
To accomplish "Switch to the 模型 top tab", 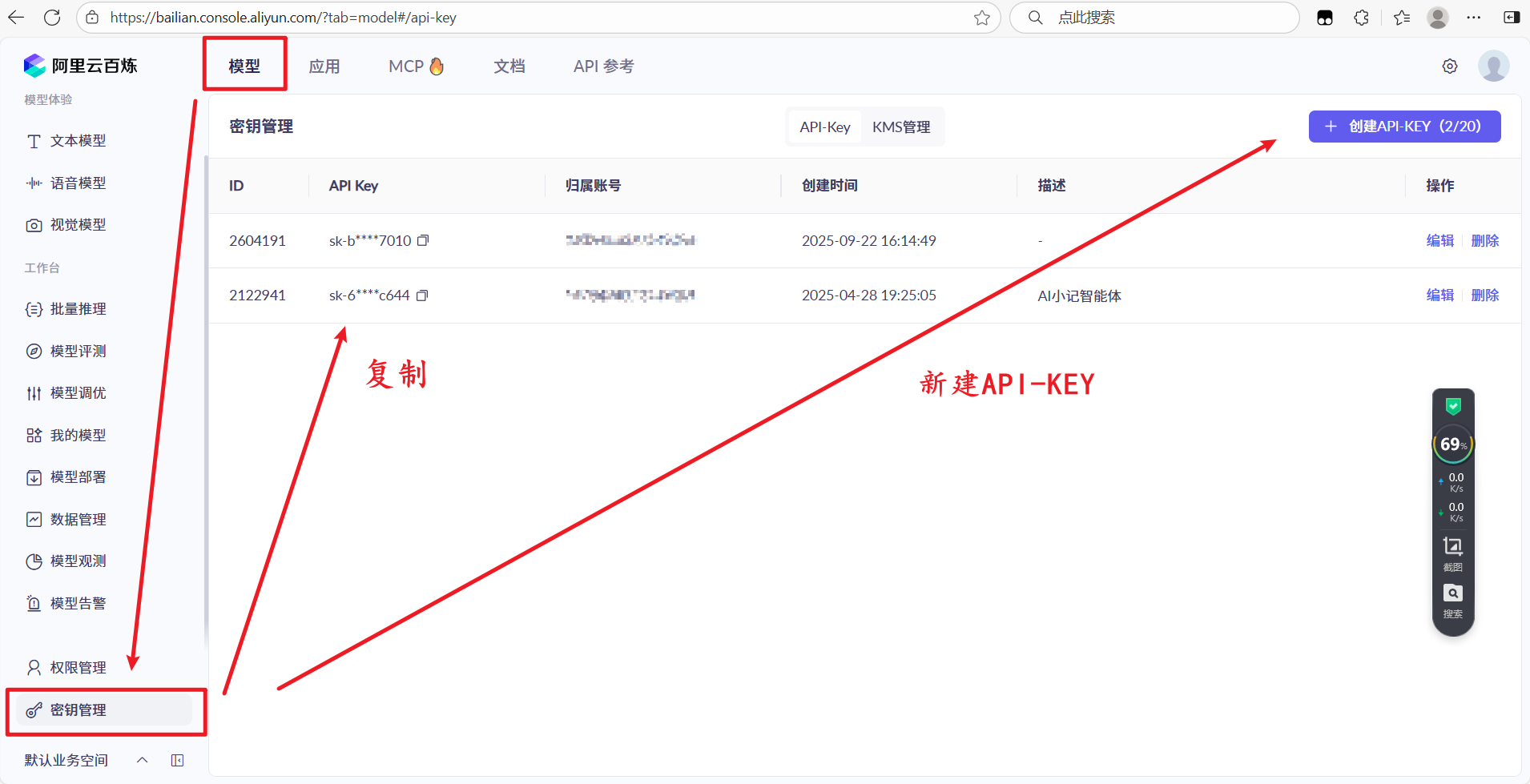I will [x=244, y=66].
